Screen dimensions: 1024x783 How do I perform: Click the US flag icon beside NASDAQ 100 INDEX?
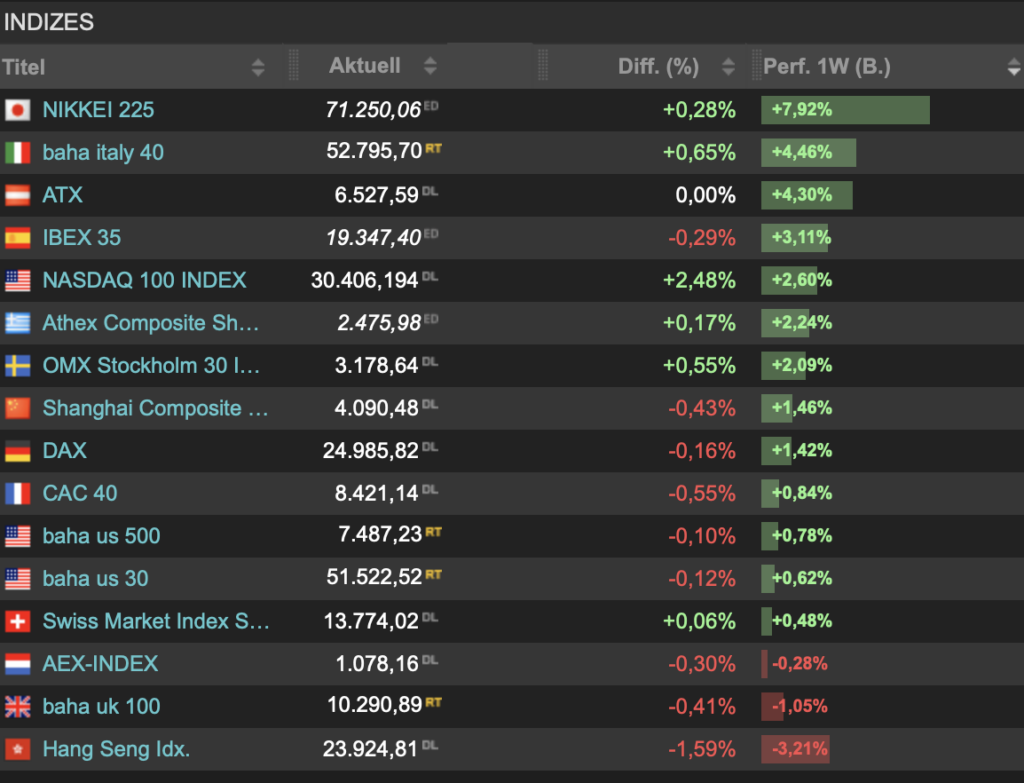pyautogui.click(x=18, y=280)
